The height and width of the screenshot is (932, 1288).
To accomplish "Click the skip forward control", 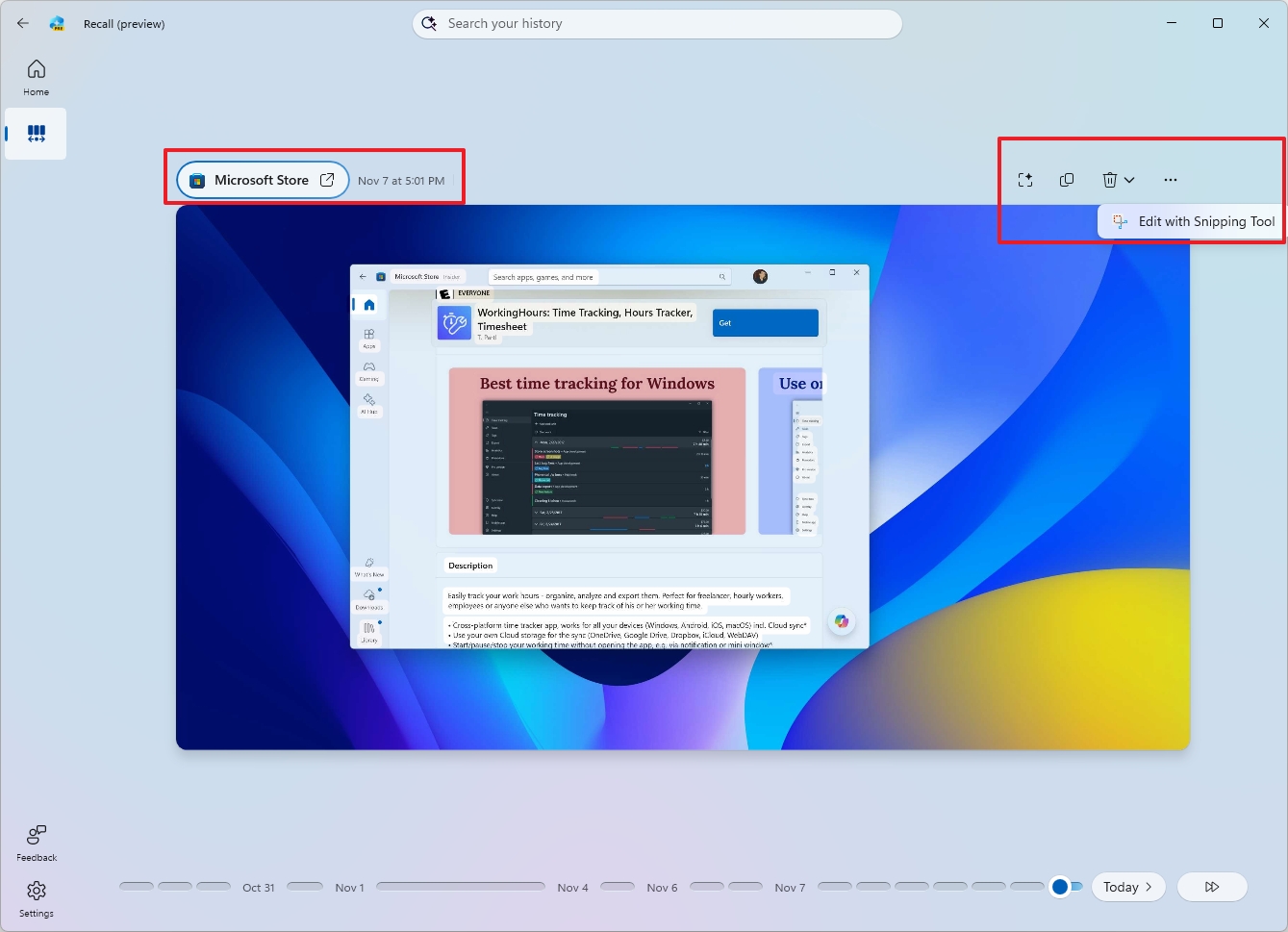I will pyautogui.click(x=1212, y=887).
